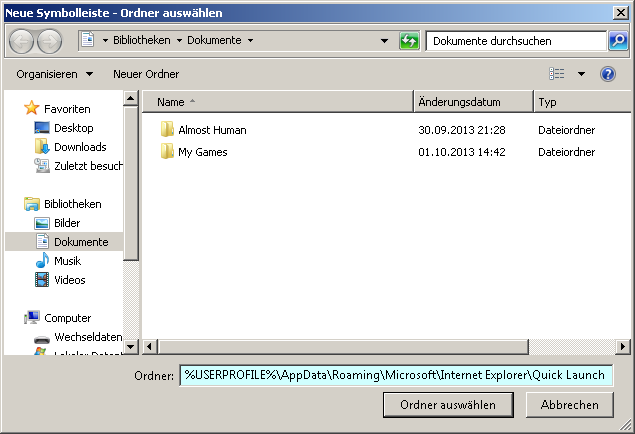This screenshot has height=434, width=635.
Task: Click navigation pane scroll down arrow
Action: pos(130,347)
